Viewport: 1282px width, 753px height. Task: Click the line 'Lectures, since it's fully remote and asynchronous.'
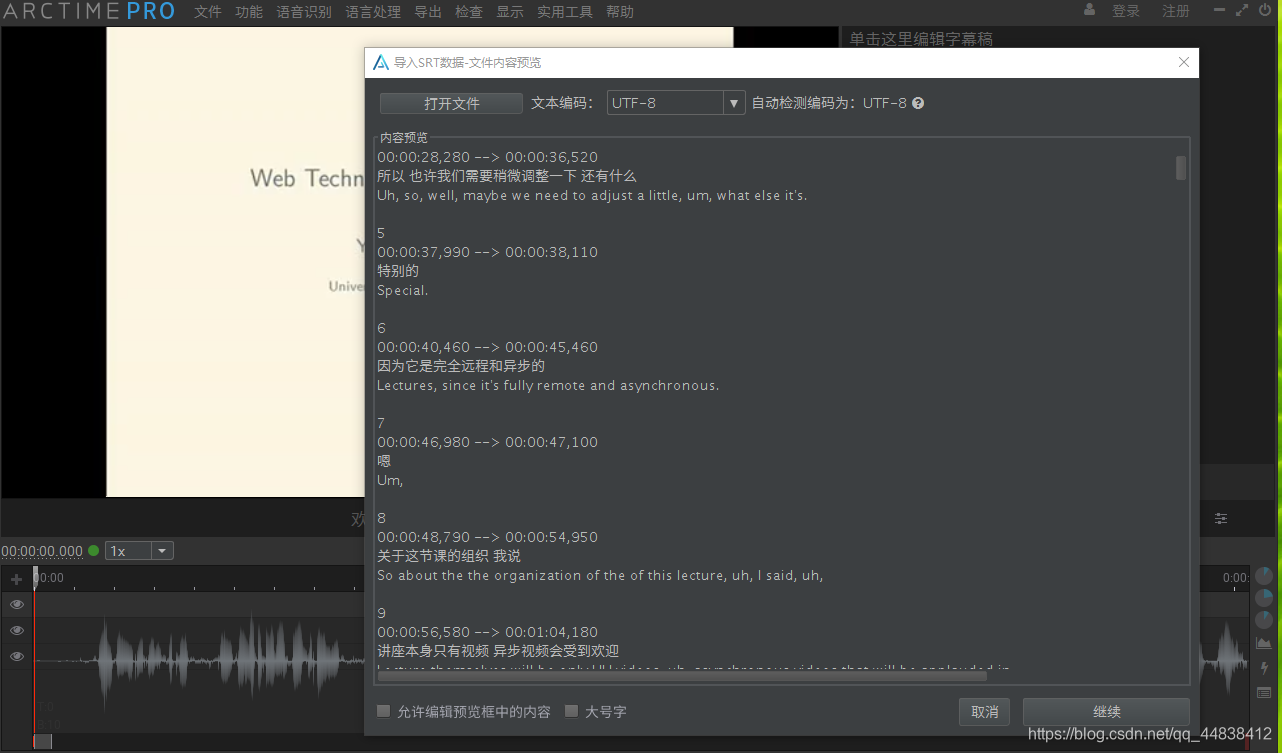tap(548, 385)
